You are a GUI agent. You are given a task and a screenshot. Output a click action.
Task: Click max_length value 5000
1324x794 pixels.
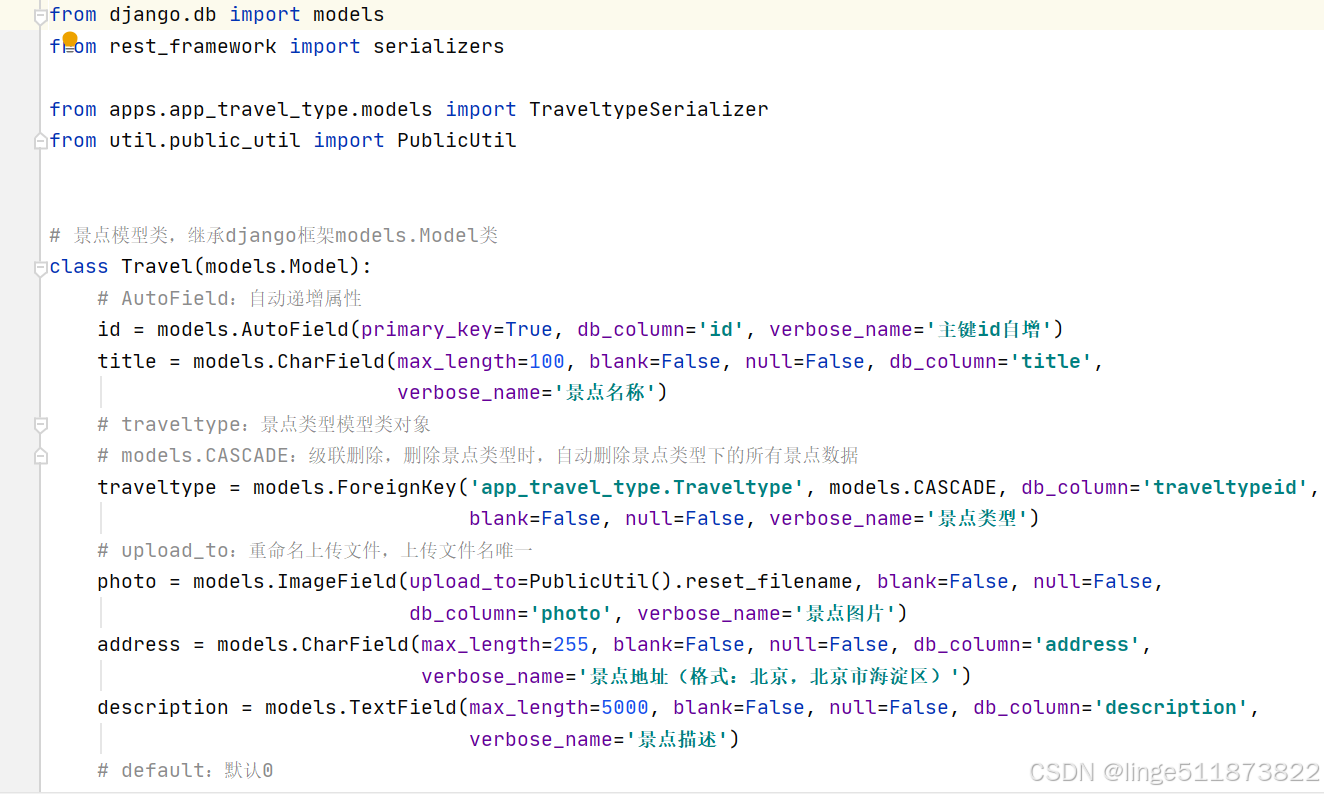pos(625,708)
